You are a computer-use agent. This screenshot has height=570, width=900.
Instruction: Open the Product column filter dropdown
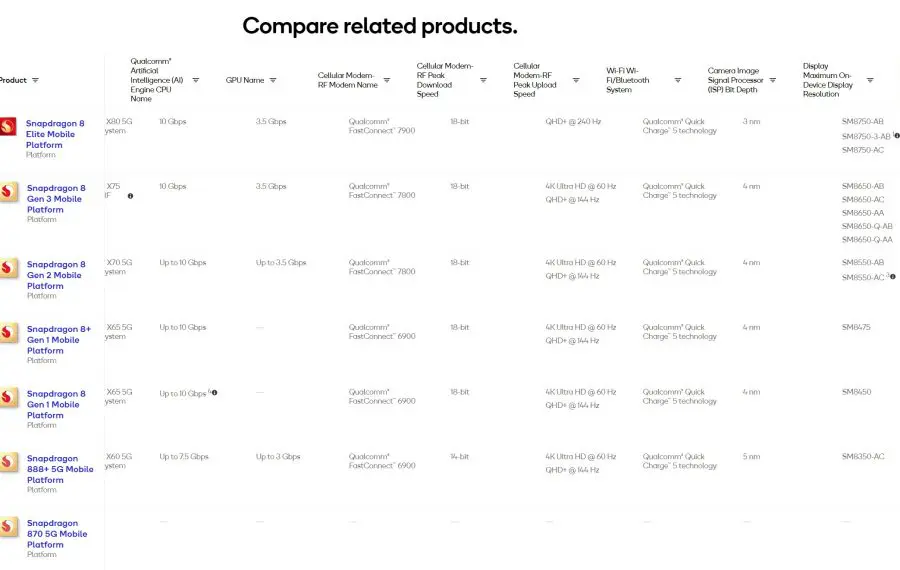[x=36, y=80]
